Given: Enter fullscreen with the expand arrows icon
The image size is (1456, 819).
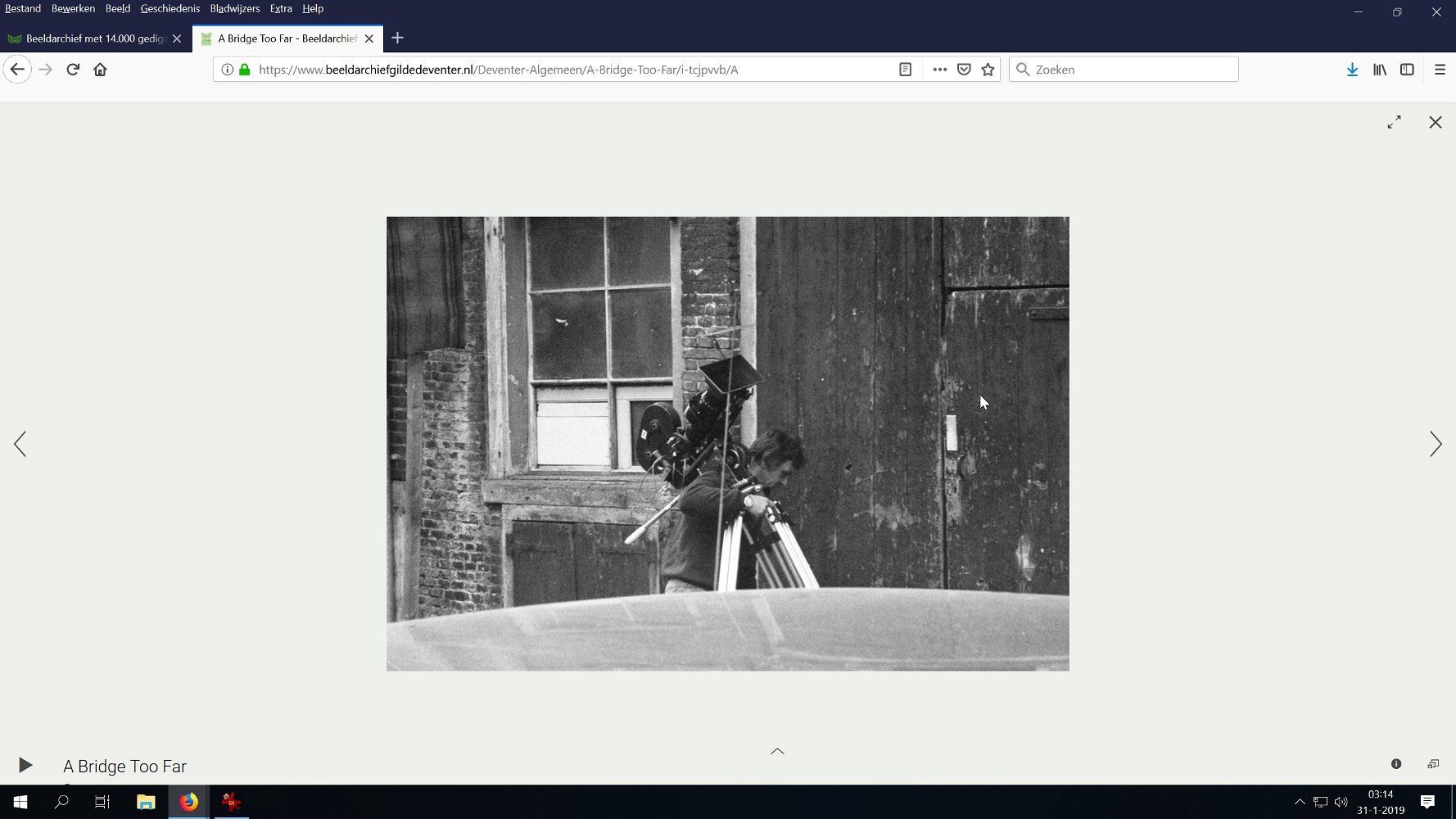Looking at the screenshot, I should [x=1394, y=122].
